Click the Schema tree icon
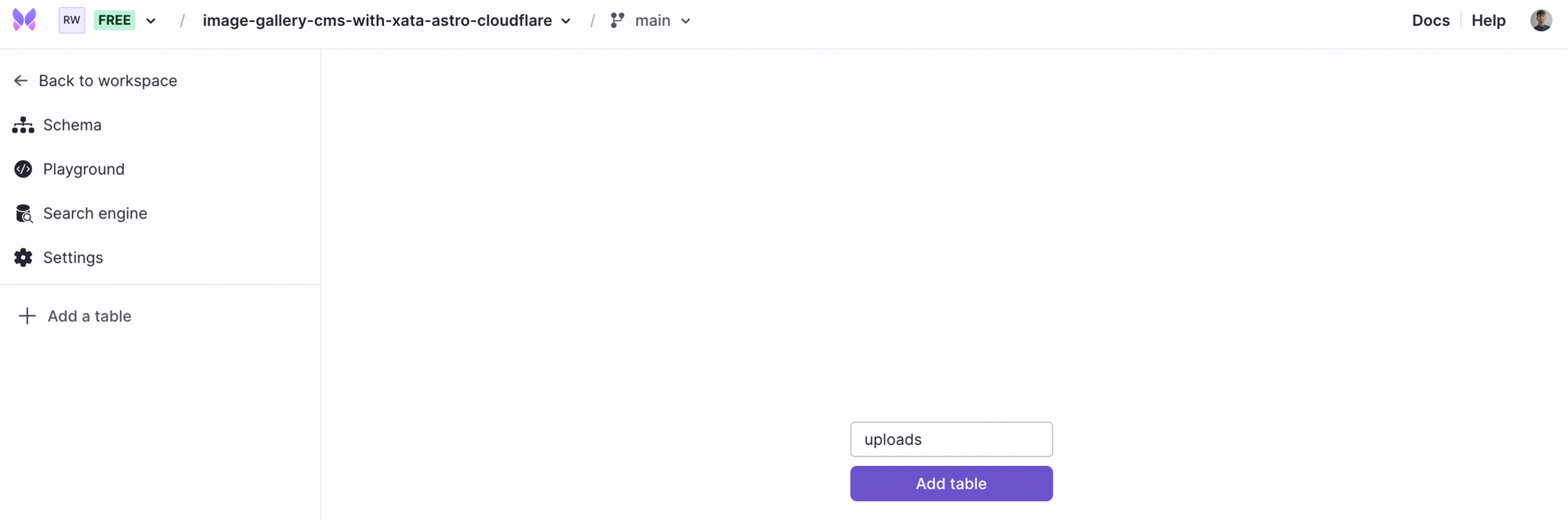 (x=24, y=125)
